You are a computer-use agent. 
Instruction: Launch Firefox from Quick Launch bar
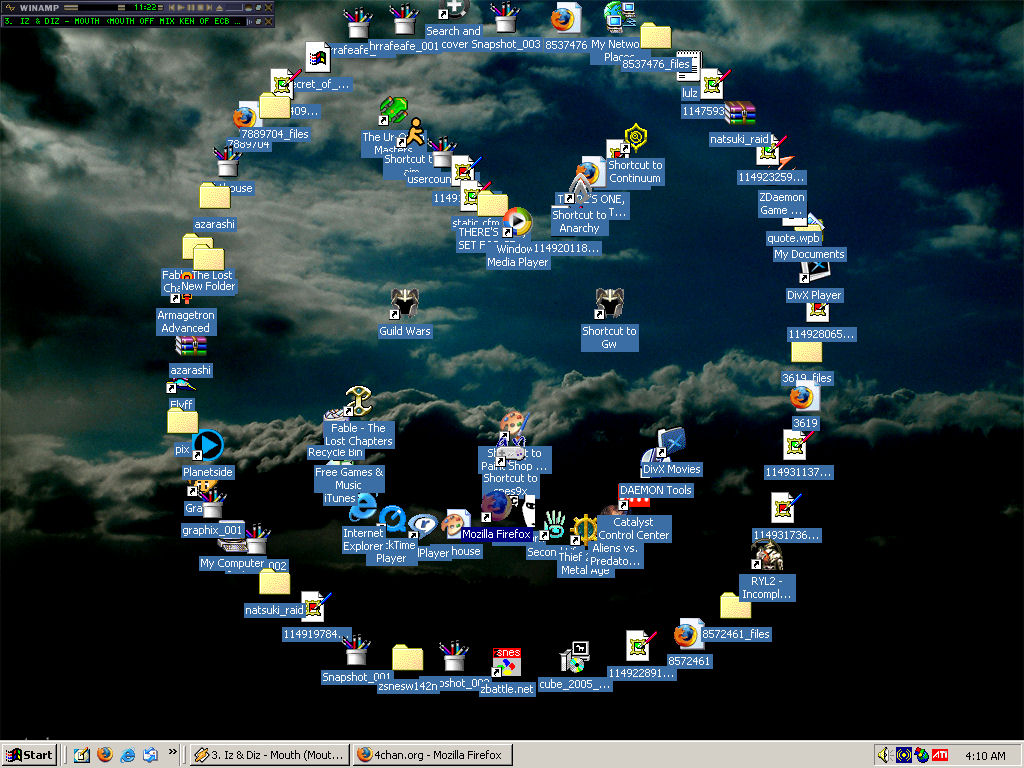105,755
